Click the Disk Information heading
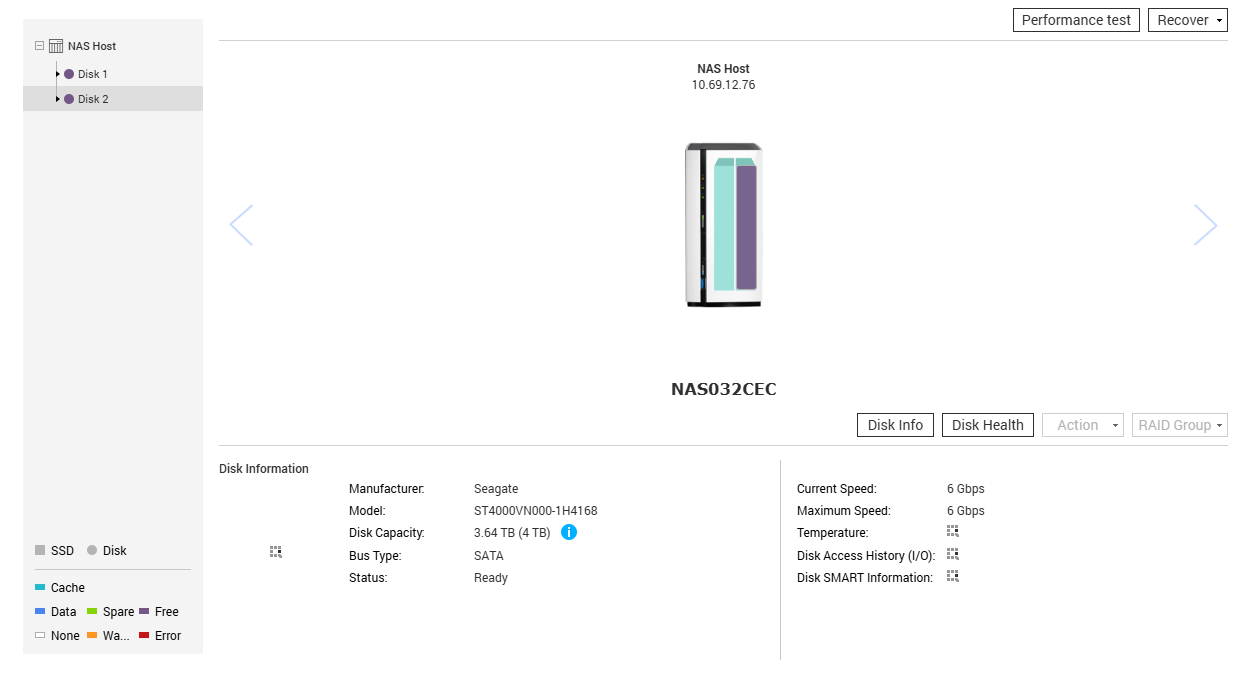The width and height of the screenshot is (1251, 674). pos(264,468)
